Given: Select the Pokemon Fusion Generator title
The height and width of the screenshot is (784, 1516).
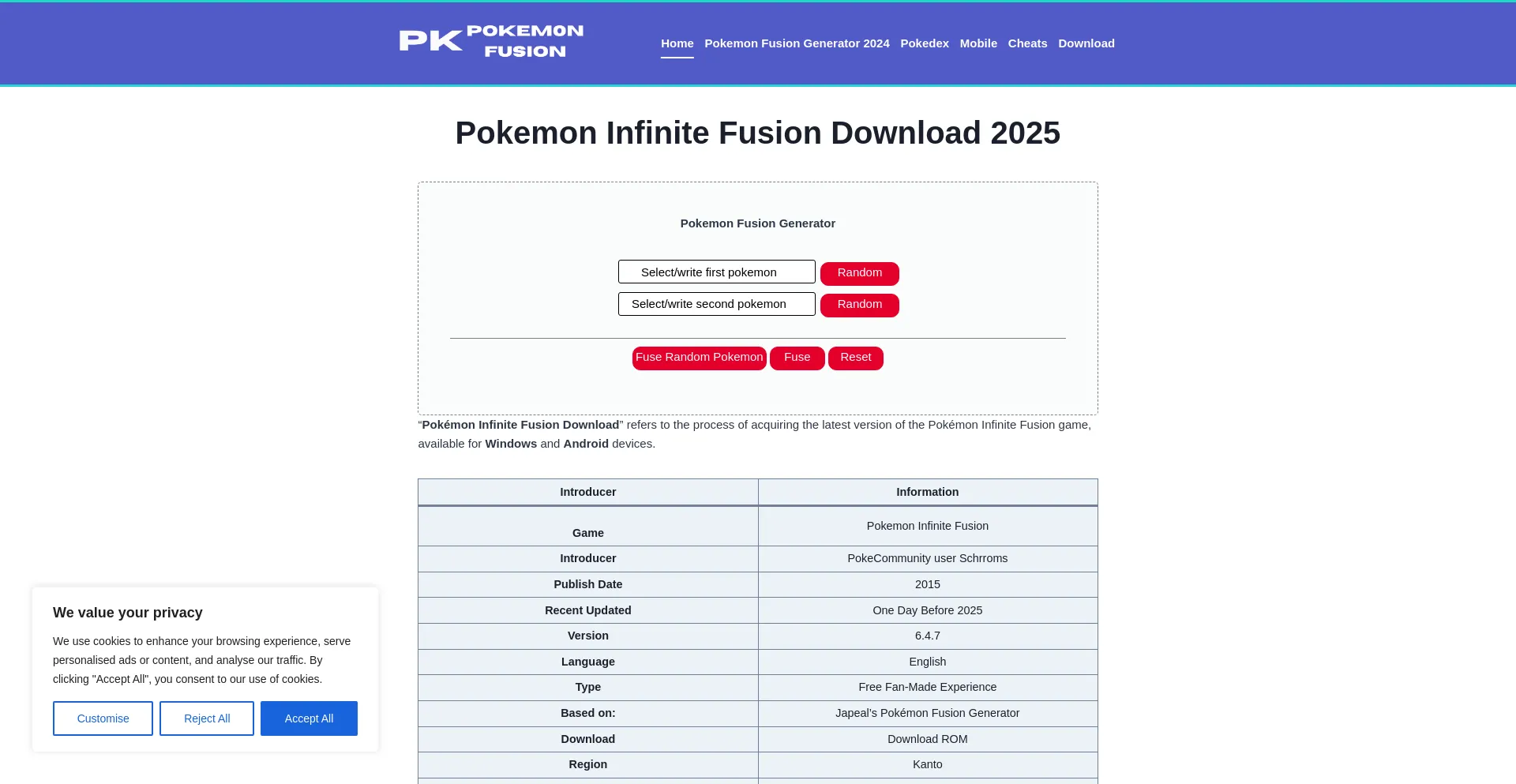Looking at the screenshot, I should (757, 223).
